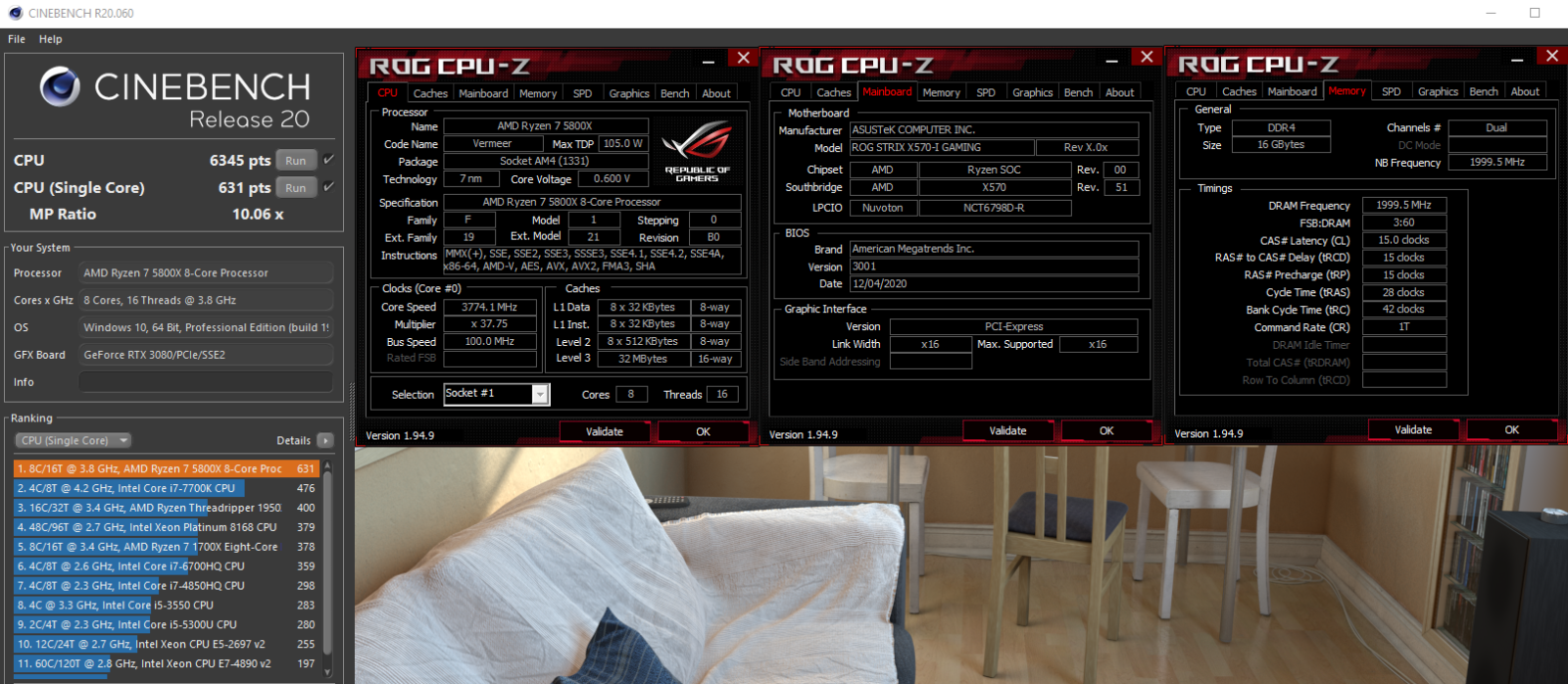1568x684 pixels.
Task: Click the Core Speed value 3774.1 MHz
Action: (489, 308)
